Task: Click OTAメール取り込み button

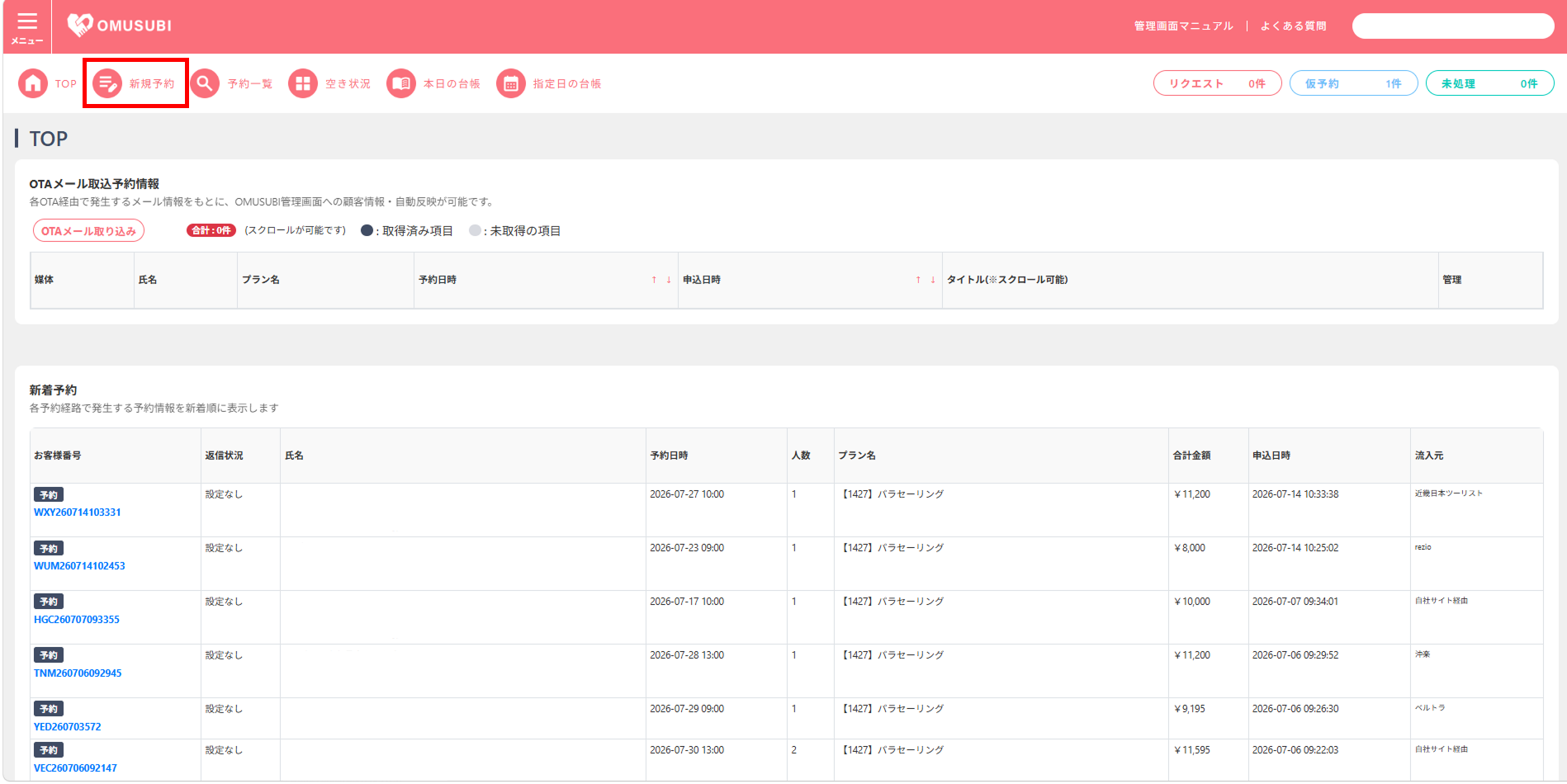Action: [x=88, y=231]
